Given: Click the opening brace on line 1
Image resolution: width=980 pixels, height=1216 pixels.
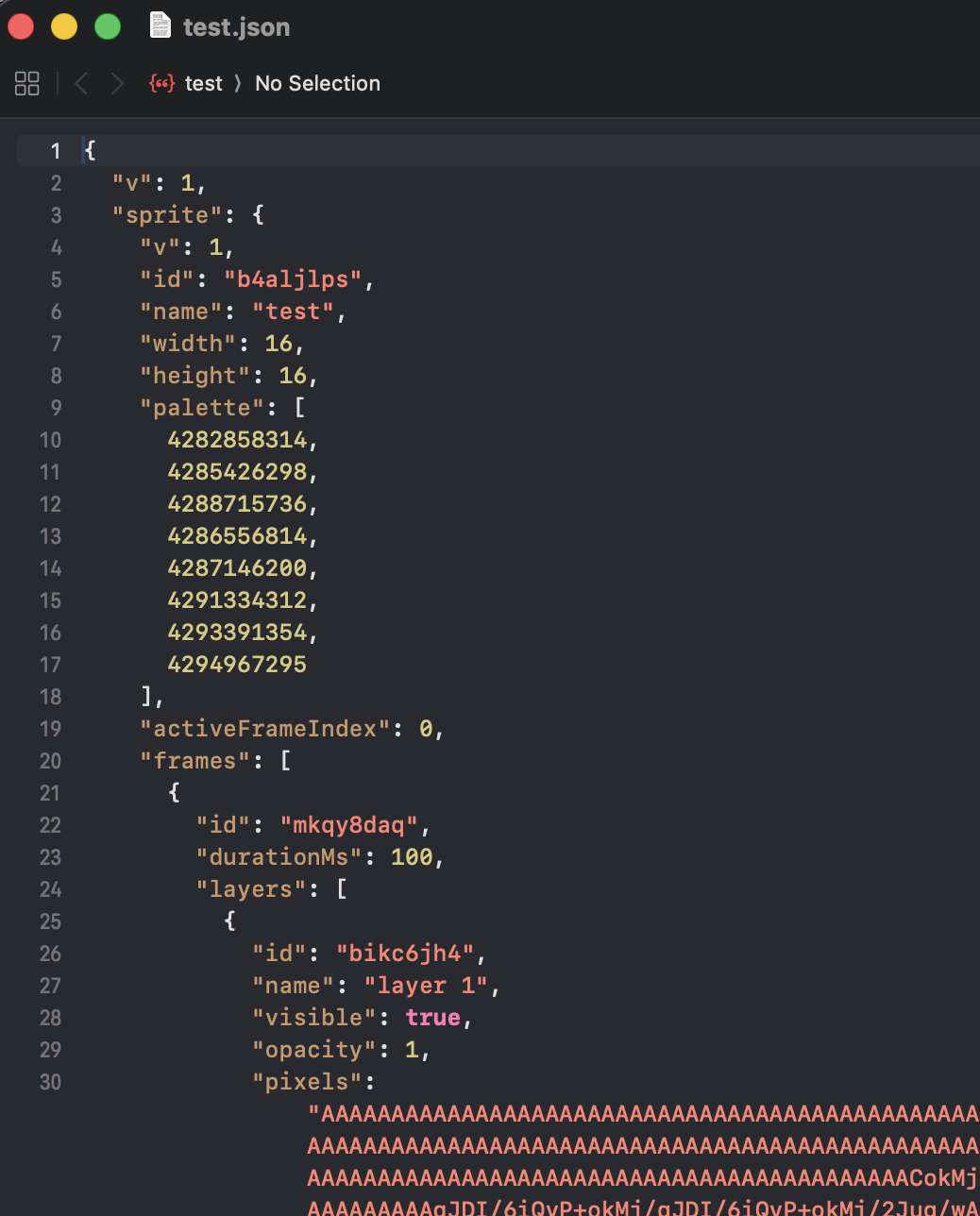Looking at the screenshot, I should pos(91,151).
